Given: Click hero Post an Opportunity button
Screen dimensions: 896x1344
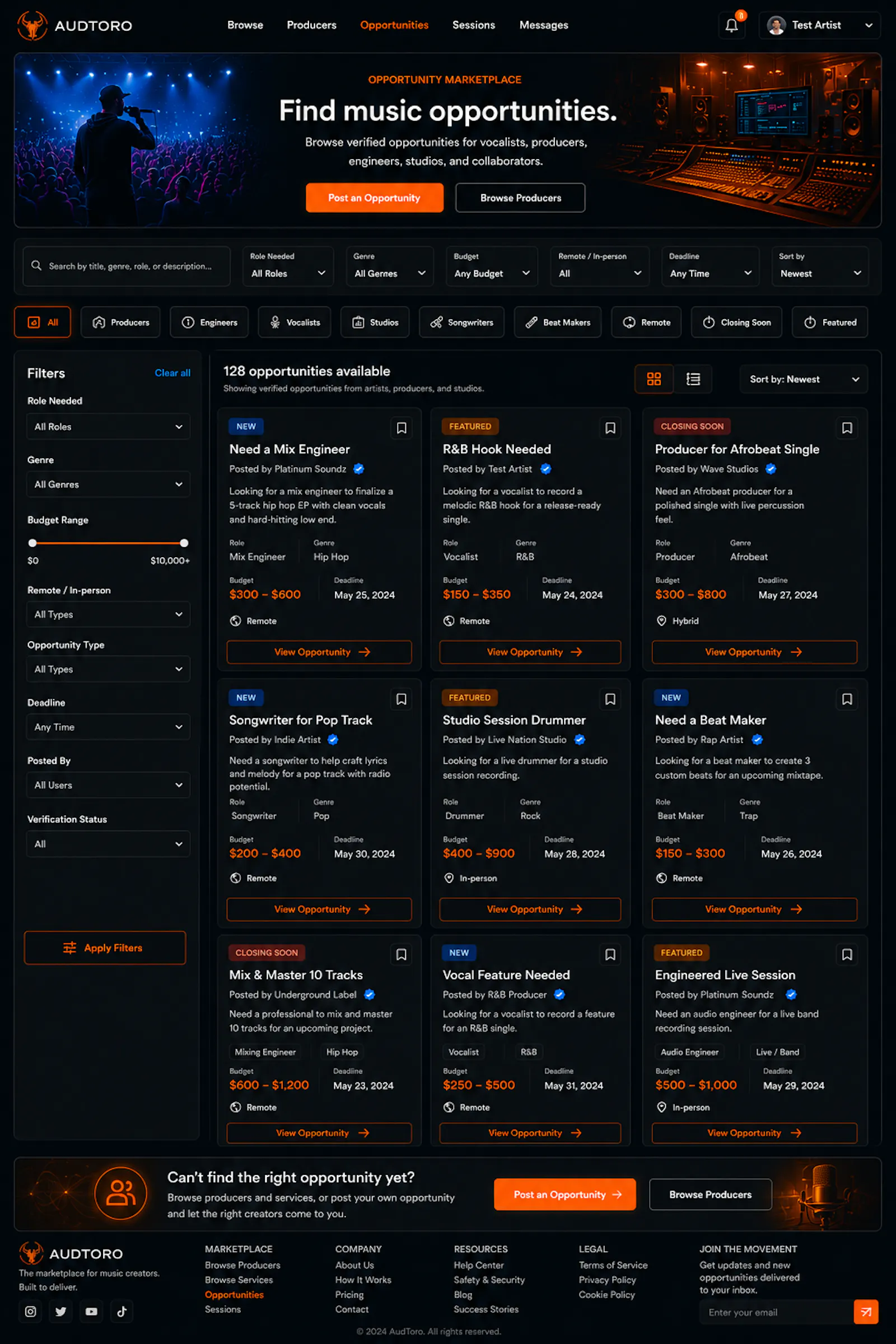Looking at the screenshot, I should pos(374,198).
